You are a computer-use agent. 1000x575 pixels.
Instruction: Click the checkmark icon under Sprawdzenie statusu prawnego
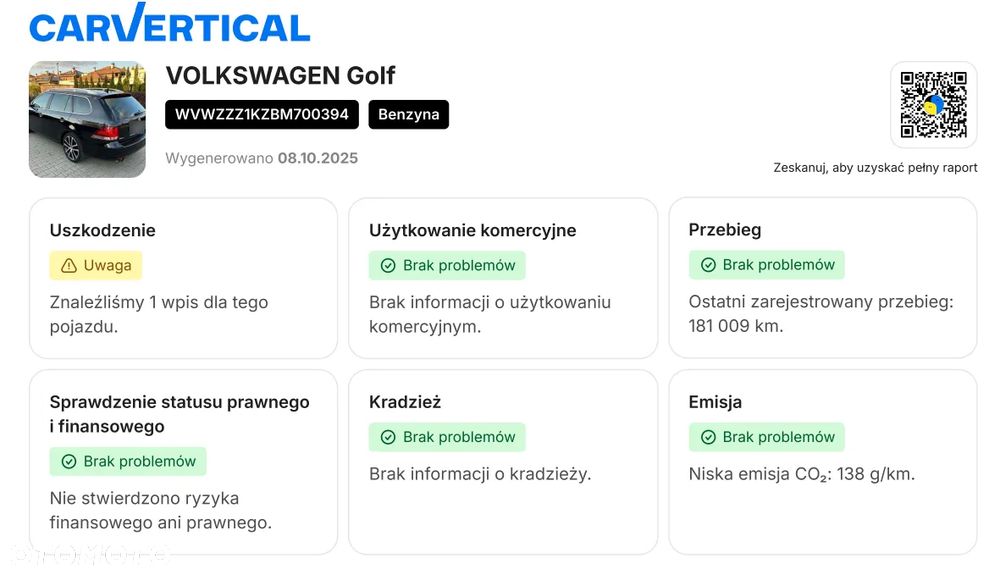[69, 461]
